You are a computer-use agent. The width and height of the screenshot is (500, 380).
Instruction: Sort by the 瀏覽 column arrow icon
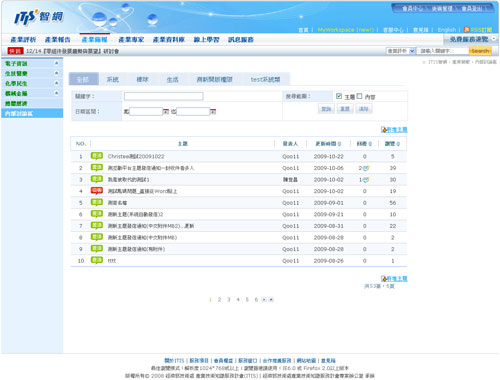pyautogui.click(x=398, y=144)
